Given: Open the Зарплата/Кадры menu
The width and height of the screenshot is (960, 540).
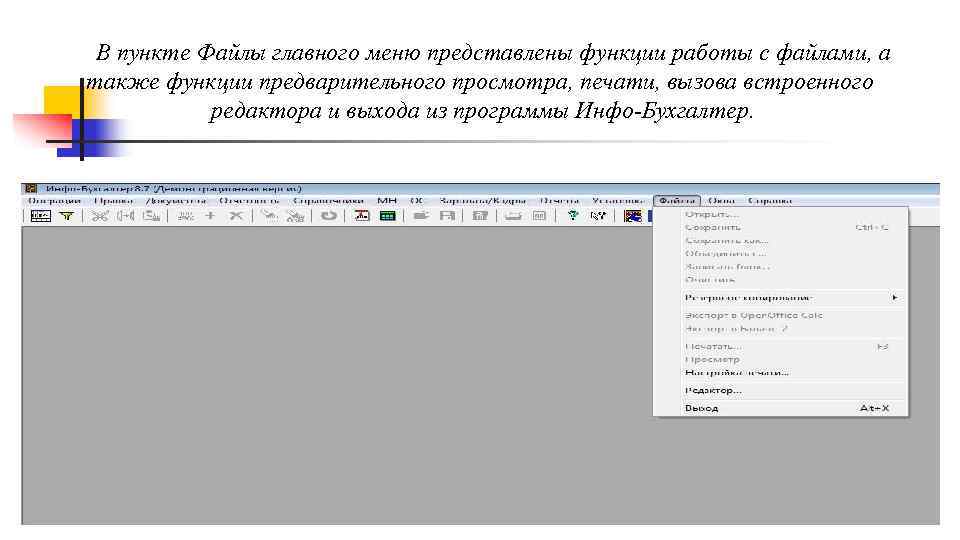Looking at the screenshot, I should 482,200.
